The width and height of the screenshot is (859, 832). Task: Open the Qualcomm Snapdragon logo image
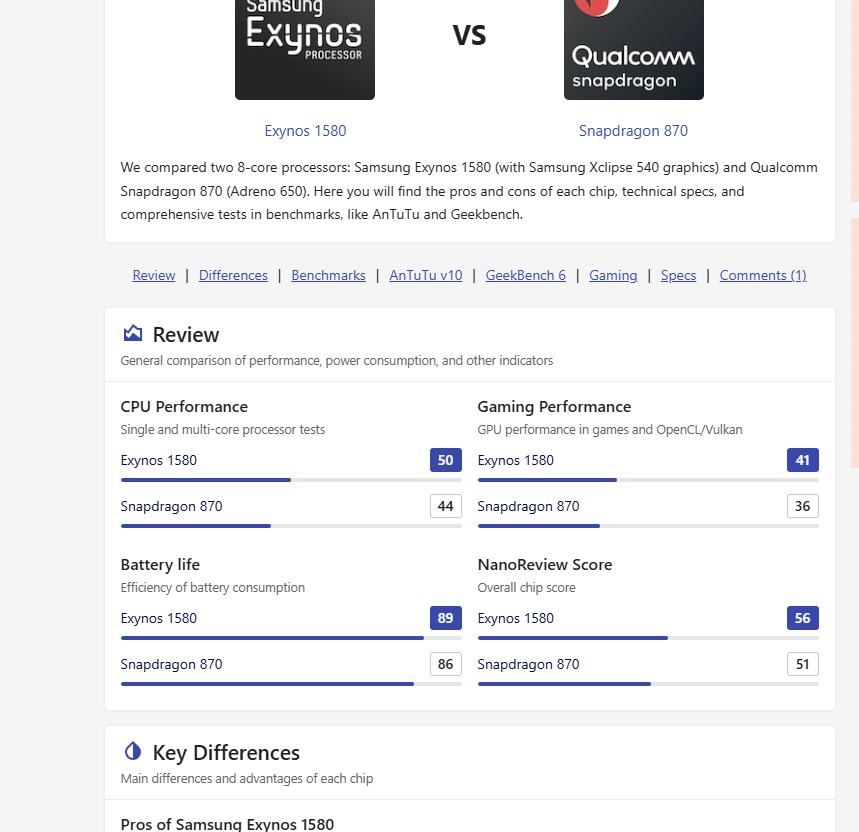click(634, 50)
